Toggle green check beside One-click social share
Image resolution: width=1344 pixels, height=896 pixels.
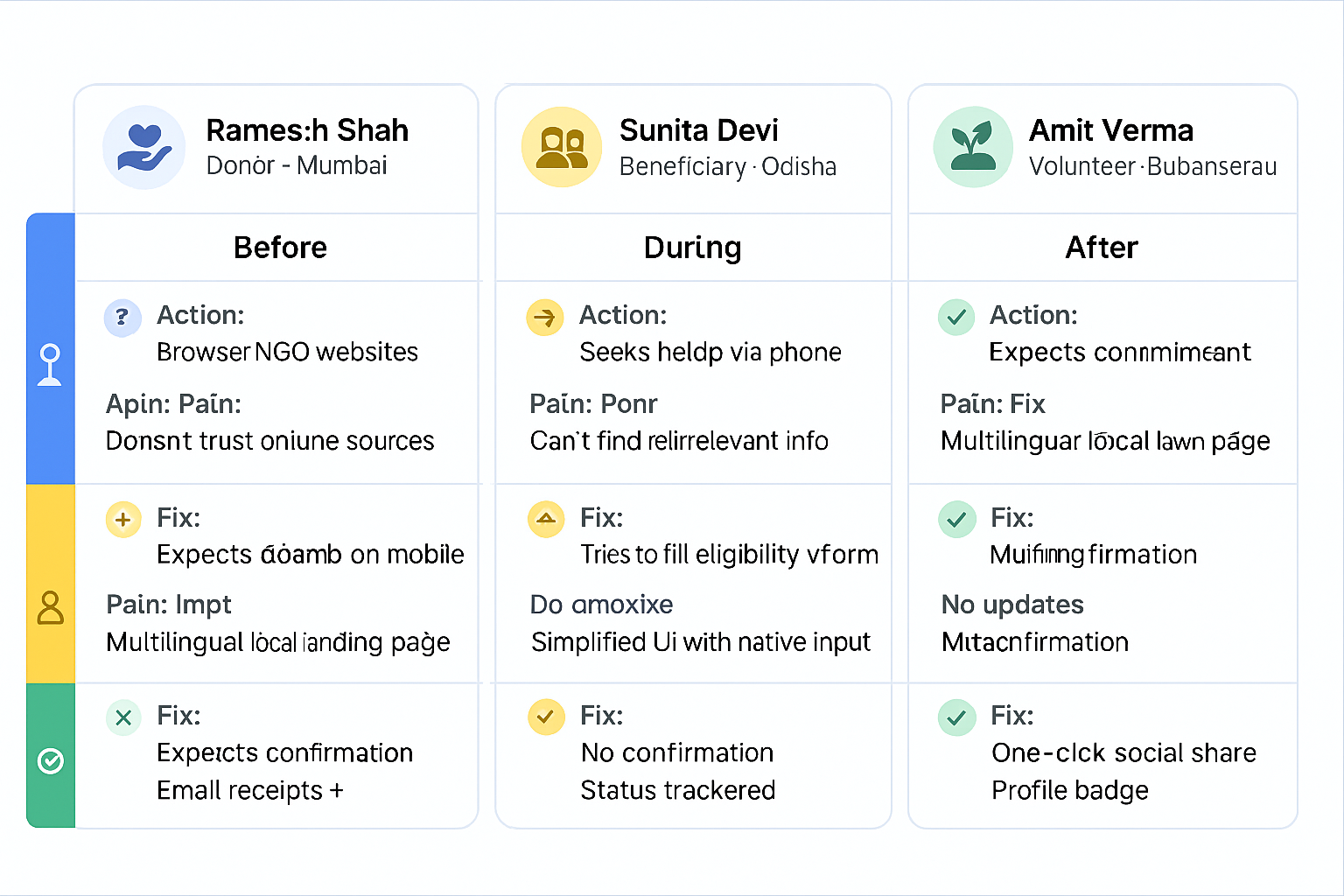click(x=956, y=717)
